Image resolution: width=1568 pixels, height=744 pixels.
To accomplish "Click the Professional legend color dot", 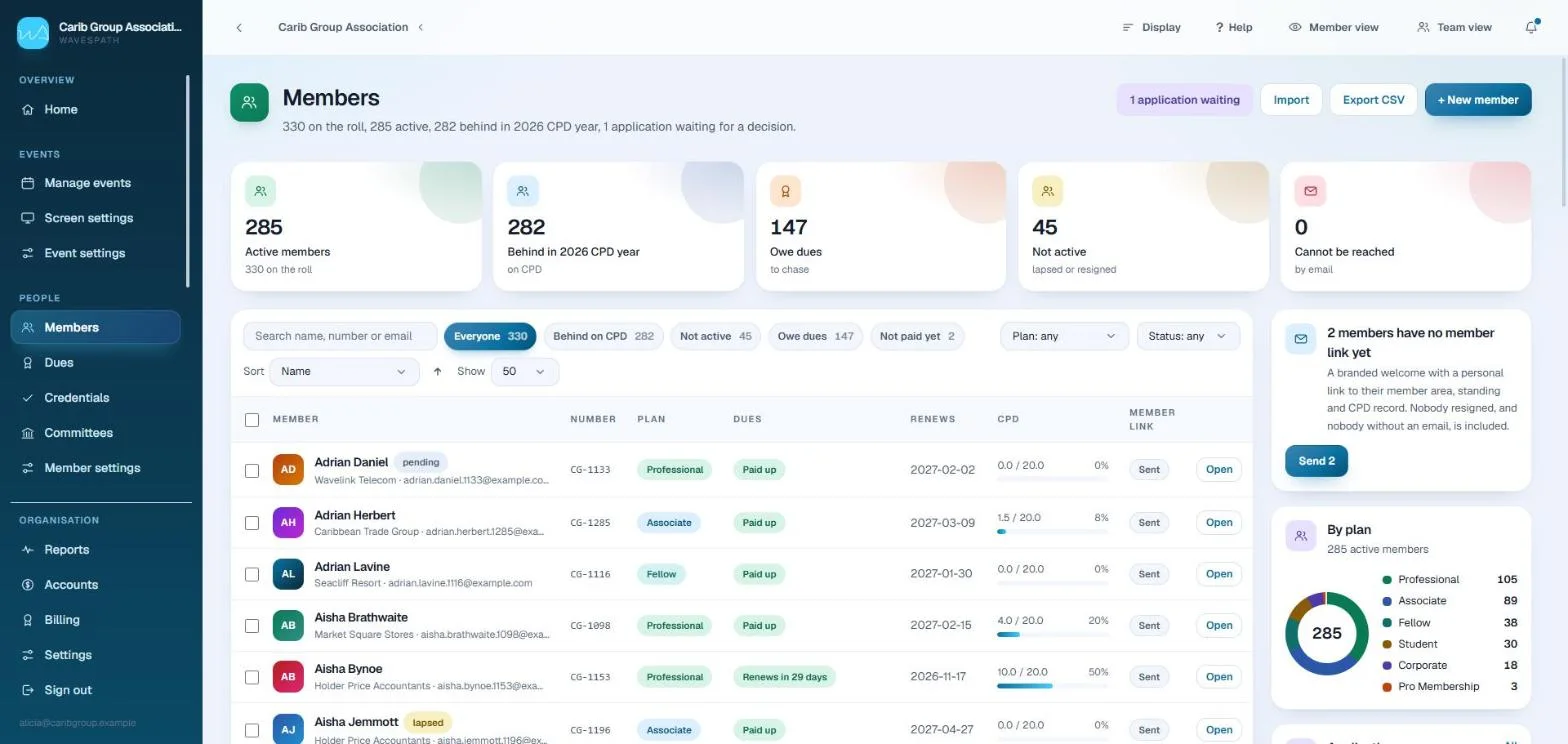I will [x=1387, y=580].
